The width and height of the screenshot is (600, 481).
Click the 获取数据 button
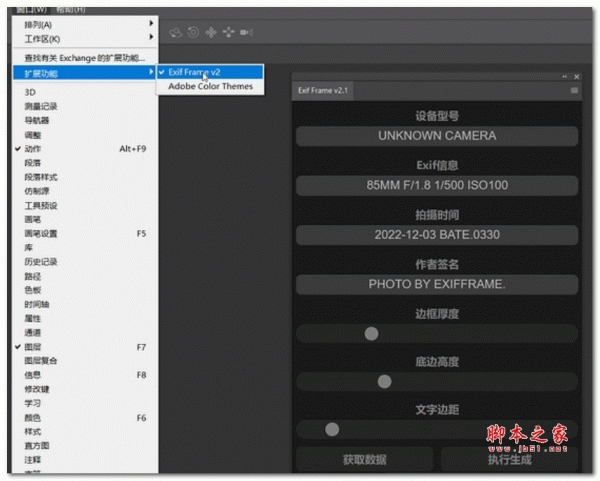(365, 459)
